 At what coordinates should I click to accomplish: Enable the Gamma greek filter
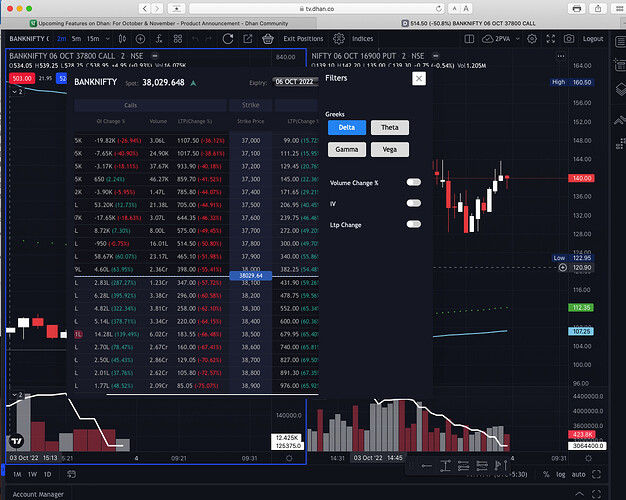[347, 149]
